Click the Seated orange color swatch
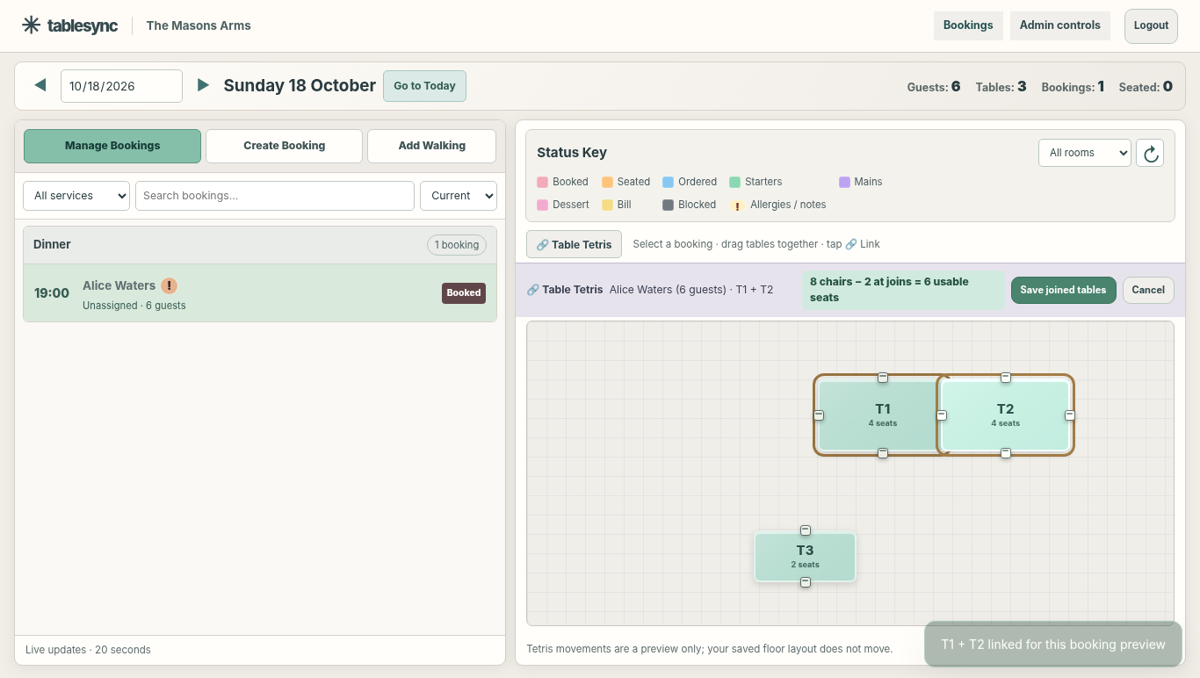Screen dimensions: 1200x678 pos(607,182)
